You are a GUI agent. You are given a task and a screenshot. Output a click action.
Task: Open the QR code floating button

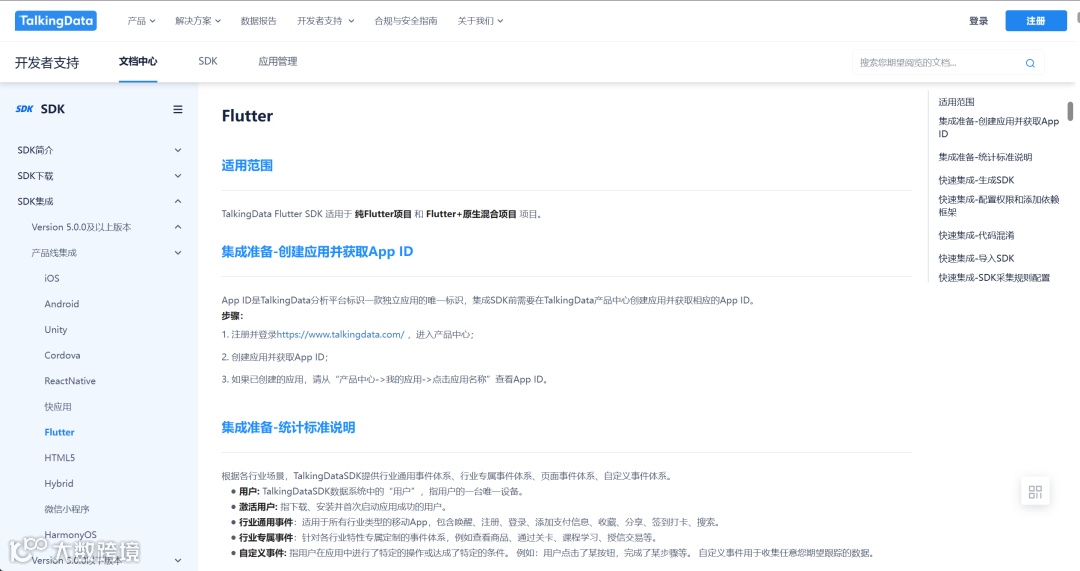pos(1035,492)
